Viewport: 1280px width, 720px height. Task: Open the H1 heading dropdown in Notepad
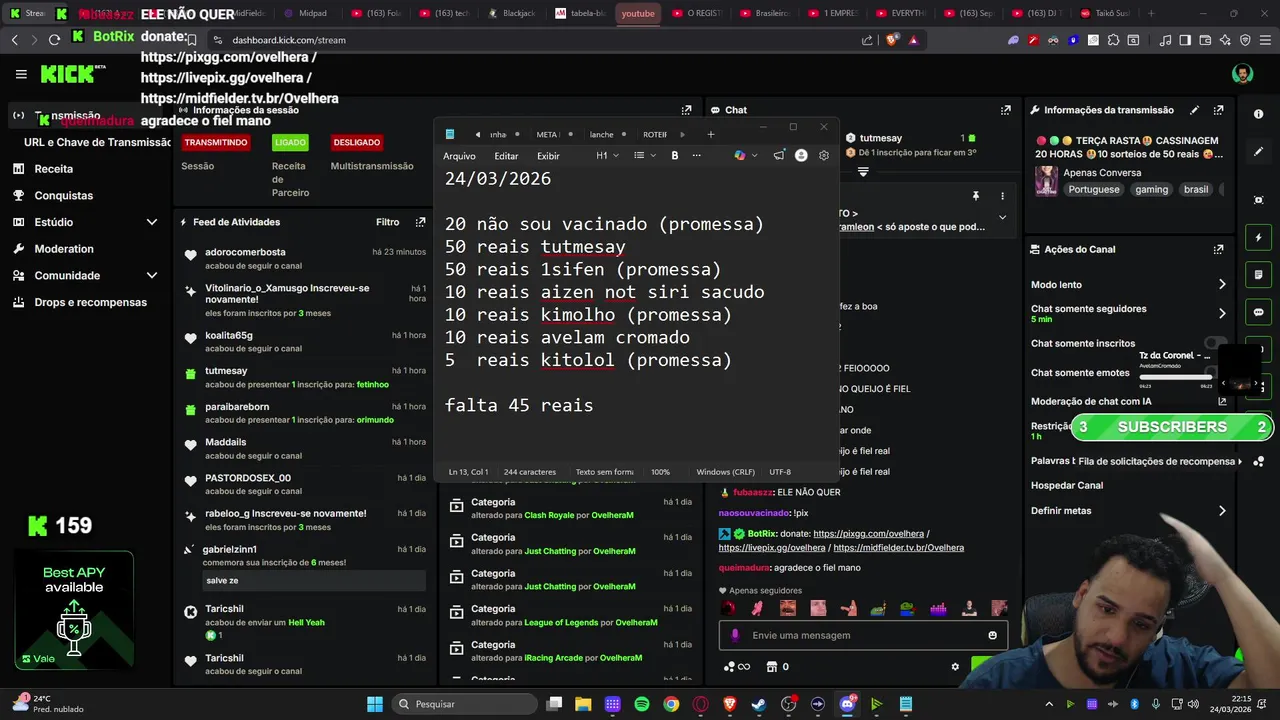click(608, 156)
